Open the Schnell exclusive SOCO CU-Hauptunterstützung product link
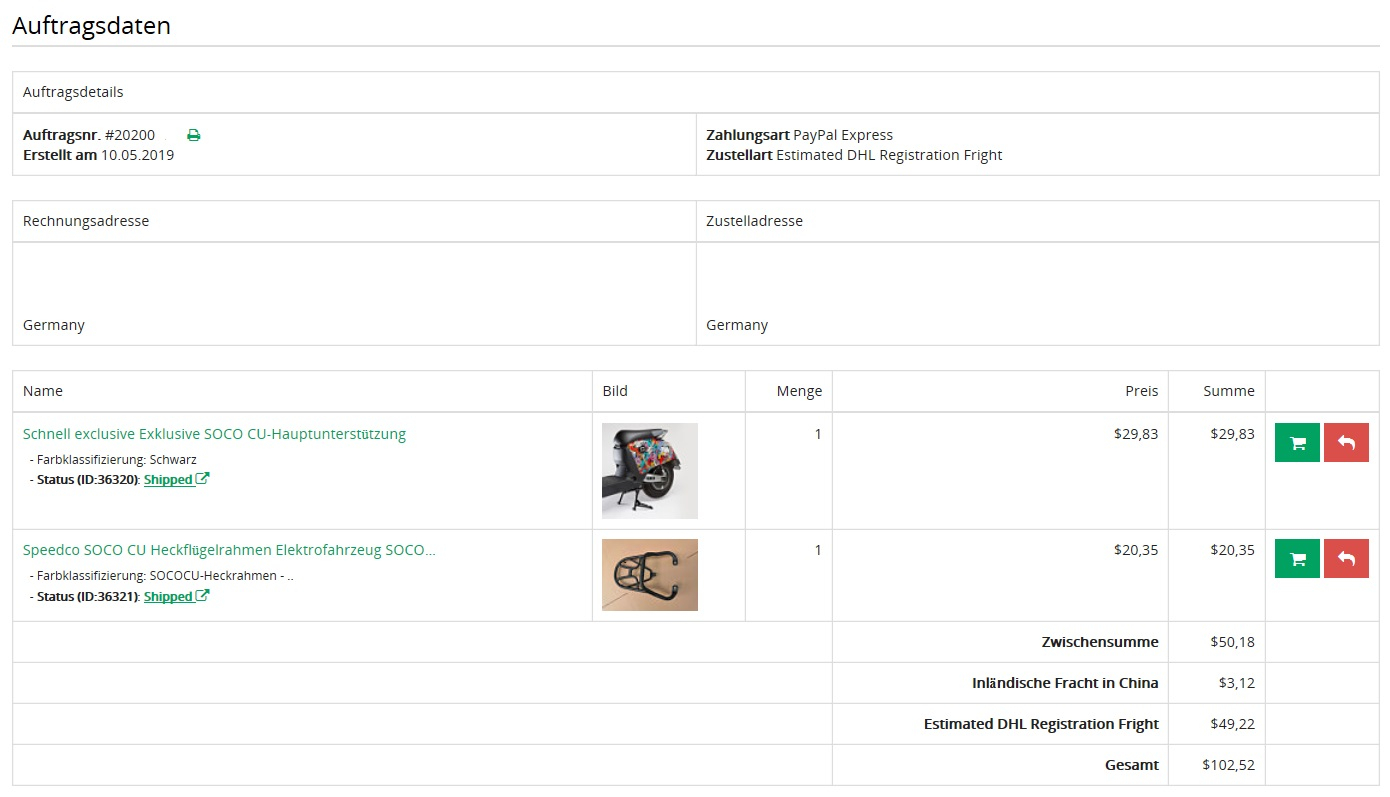 point(214,434)
